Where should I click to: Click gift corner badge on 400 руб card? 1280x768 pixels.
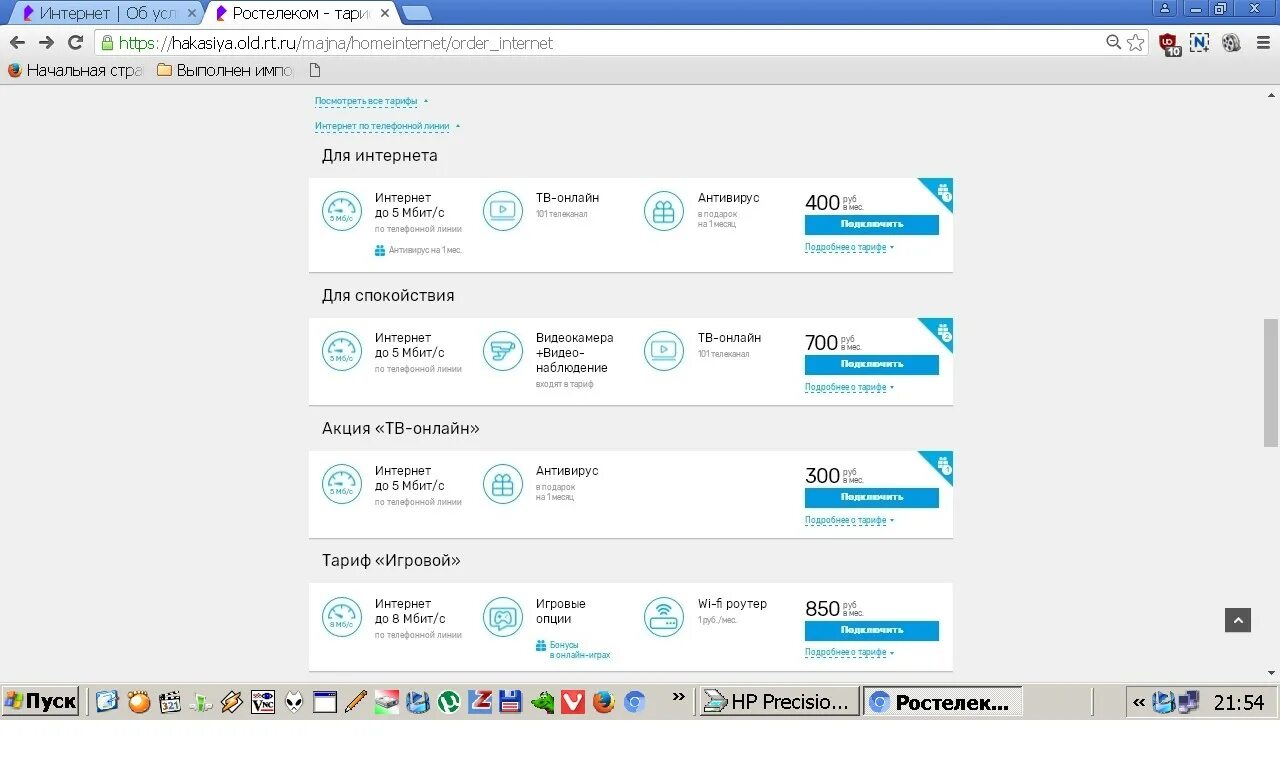(941, 191)
